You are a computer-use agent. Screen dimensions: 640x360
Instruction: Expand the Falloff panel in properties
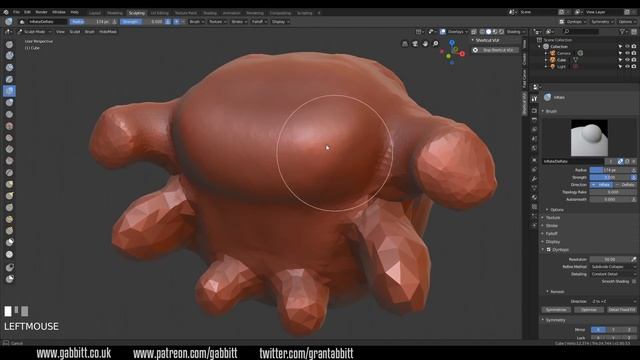[551, 233]
